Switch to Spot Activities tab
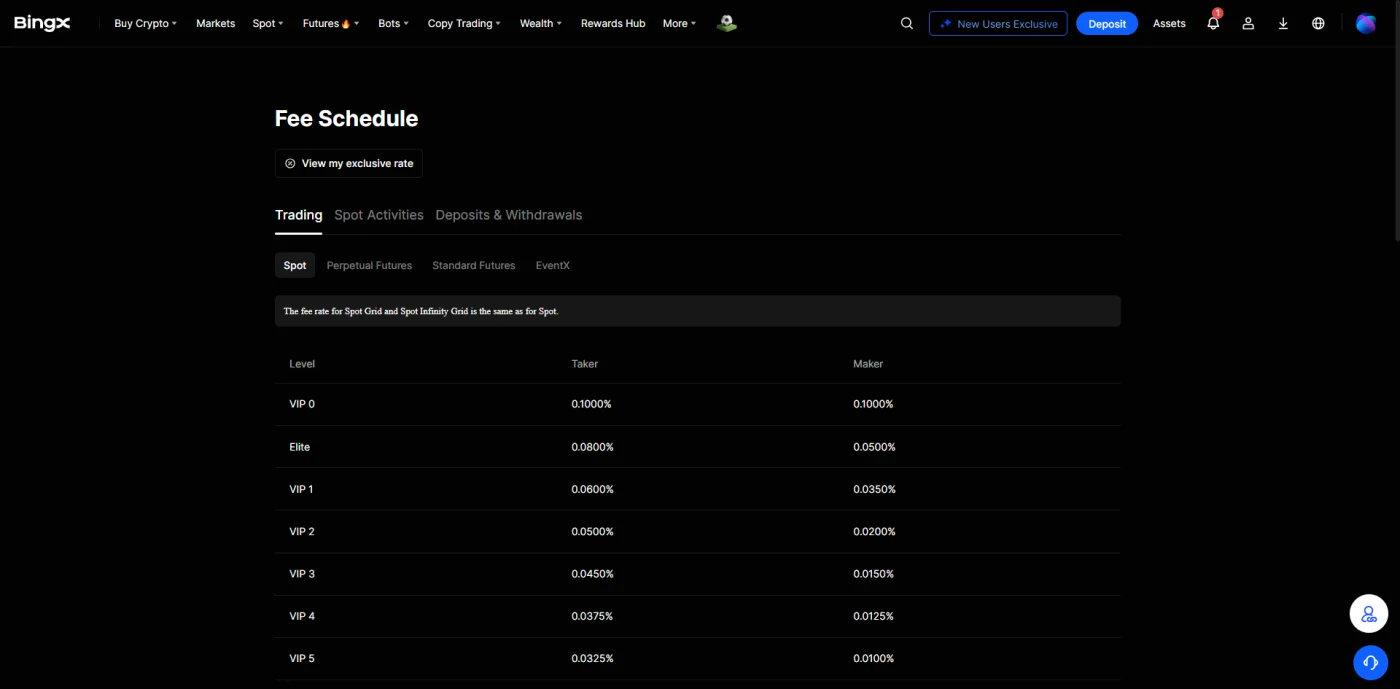 pos(379,215)
